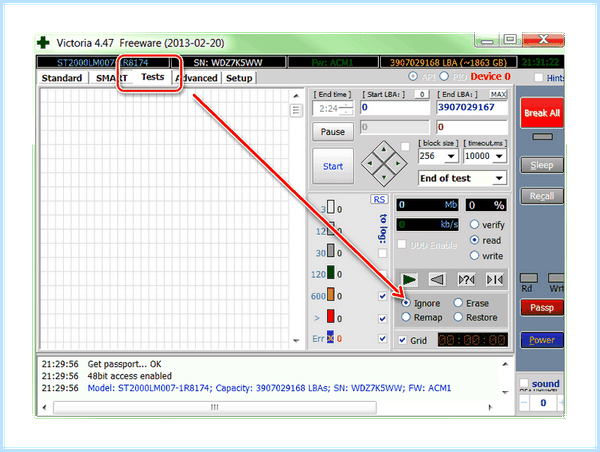Click the Start scan button

[x=333, y=166]
